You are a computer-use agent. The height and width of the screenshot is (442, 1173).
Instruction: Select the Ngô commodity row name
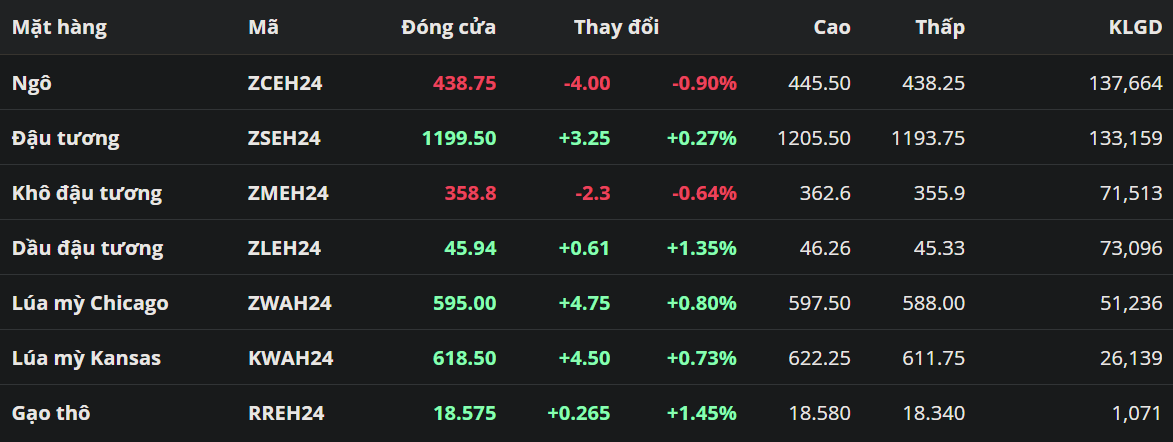point(32,83)
